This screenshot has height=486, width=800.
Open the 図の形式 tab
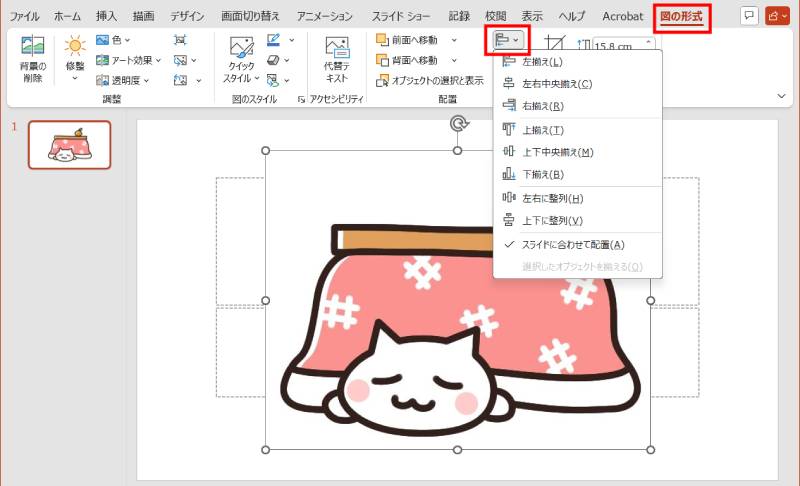(x=682, y=16)
